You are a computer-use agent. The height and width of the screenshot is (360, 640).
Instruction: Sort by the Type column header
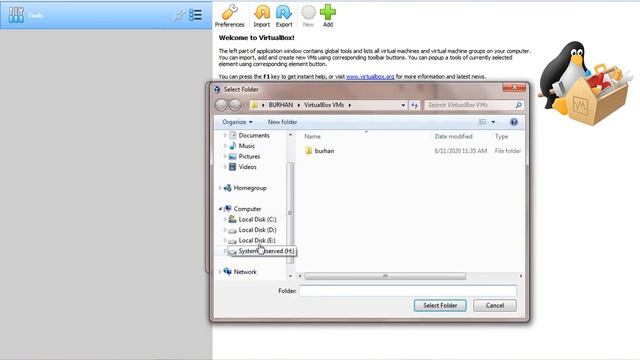(502, 136)
